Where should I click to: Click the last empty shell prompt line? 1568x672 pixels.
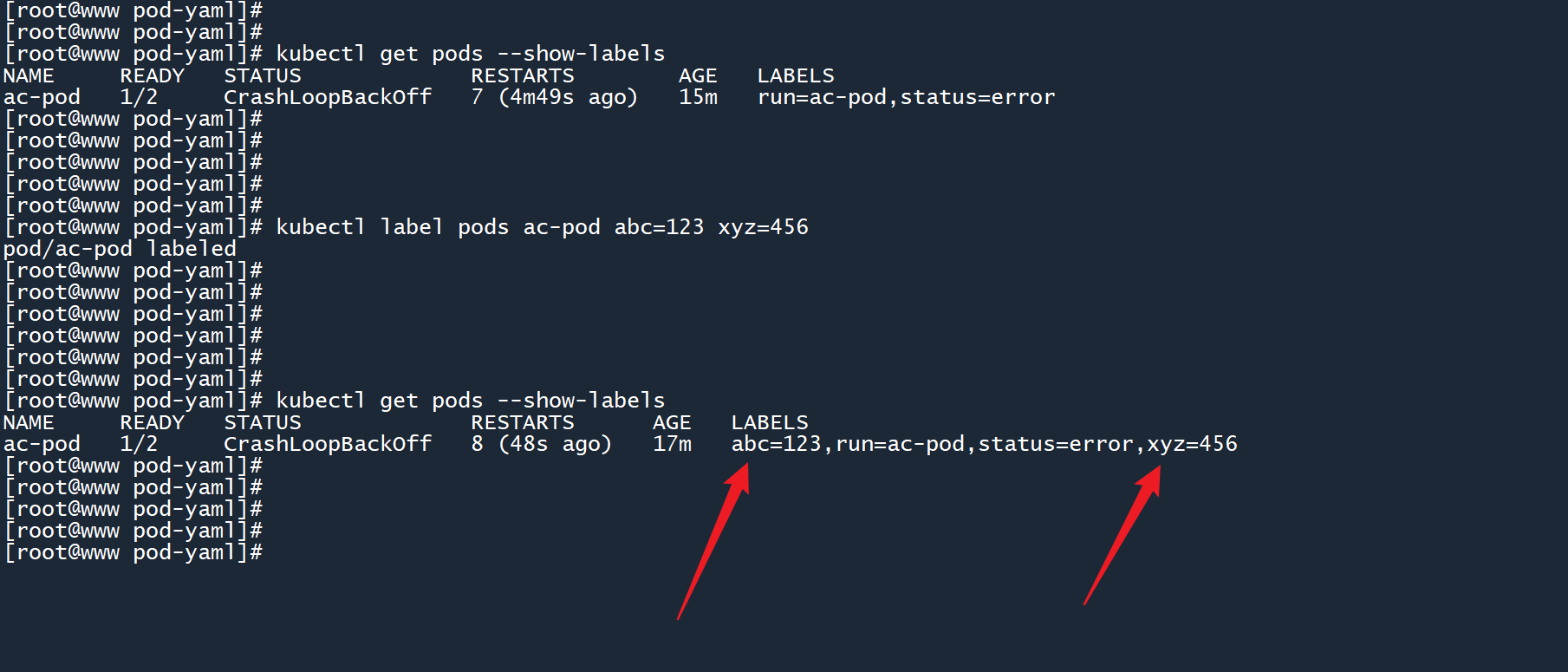pos(133,552)
